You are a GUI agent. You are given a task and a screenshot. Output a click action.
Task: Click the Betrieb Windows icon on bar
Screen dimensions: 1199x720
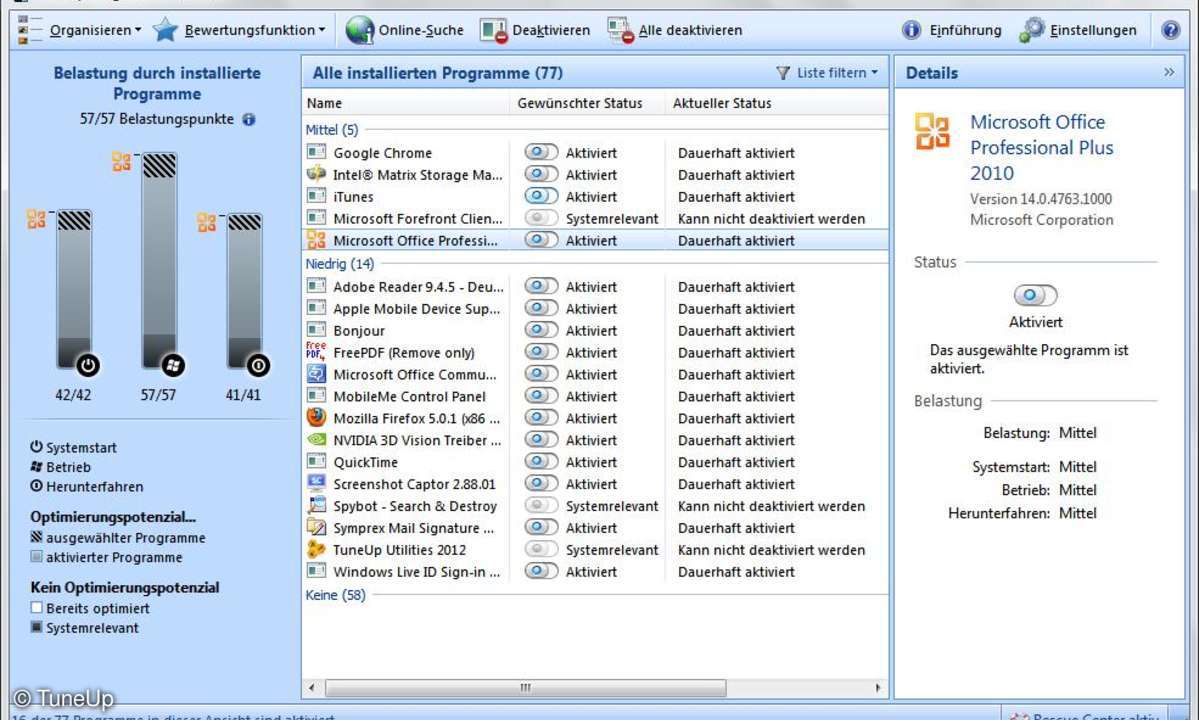[x=173, y=365]
